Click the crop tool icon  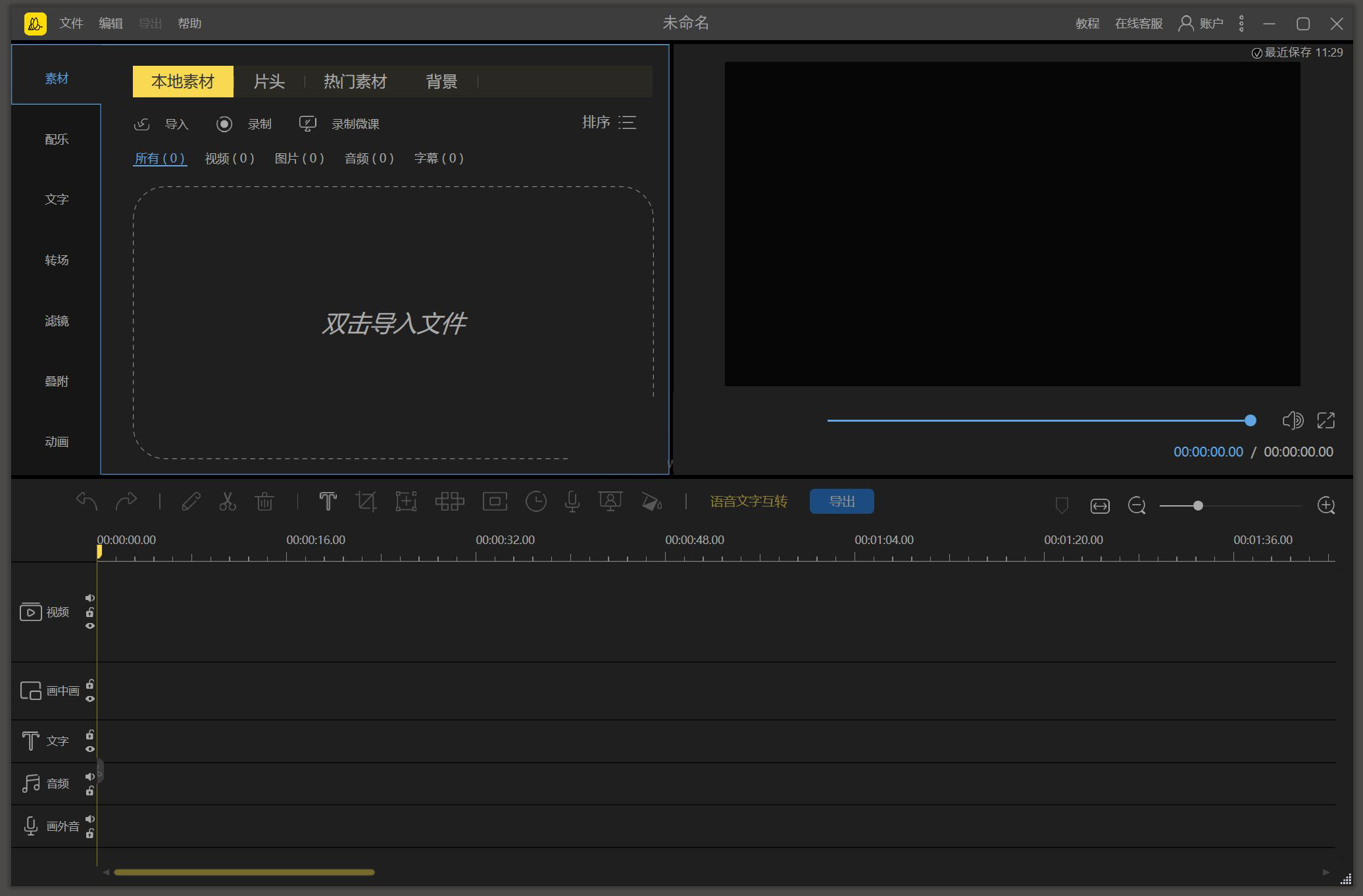pos(366,502)
